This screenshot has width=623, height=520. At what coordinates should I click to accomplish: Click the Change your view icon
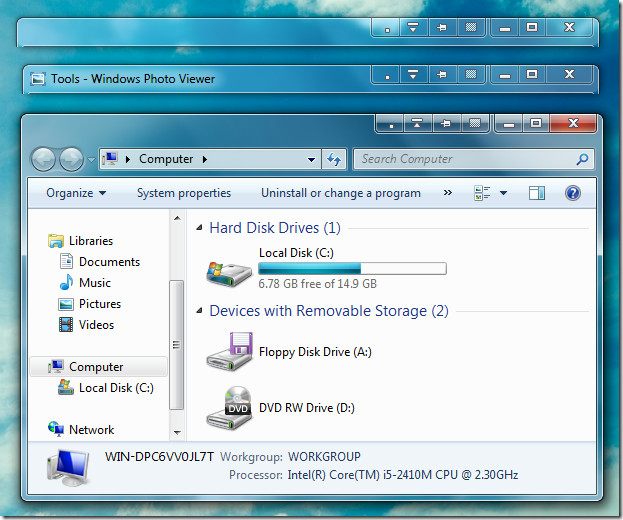pyautogui.click(x=482, y=193)
